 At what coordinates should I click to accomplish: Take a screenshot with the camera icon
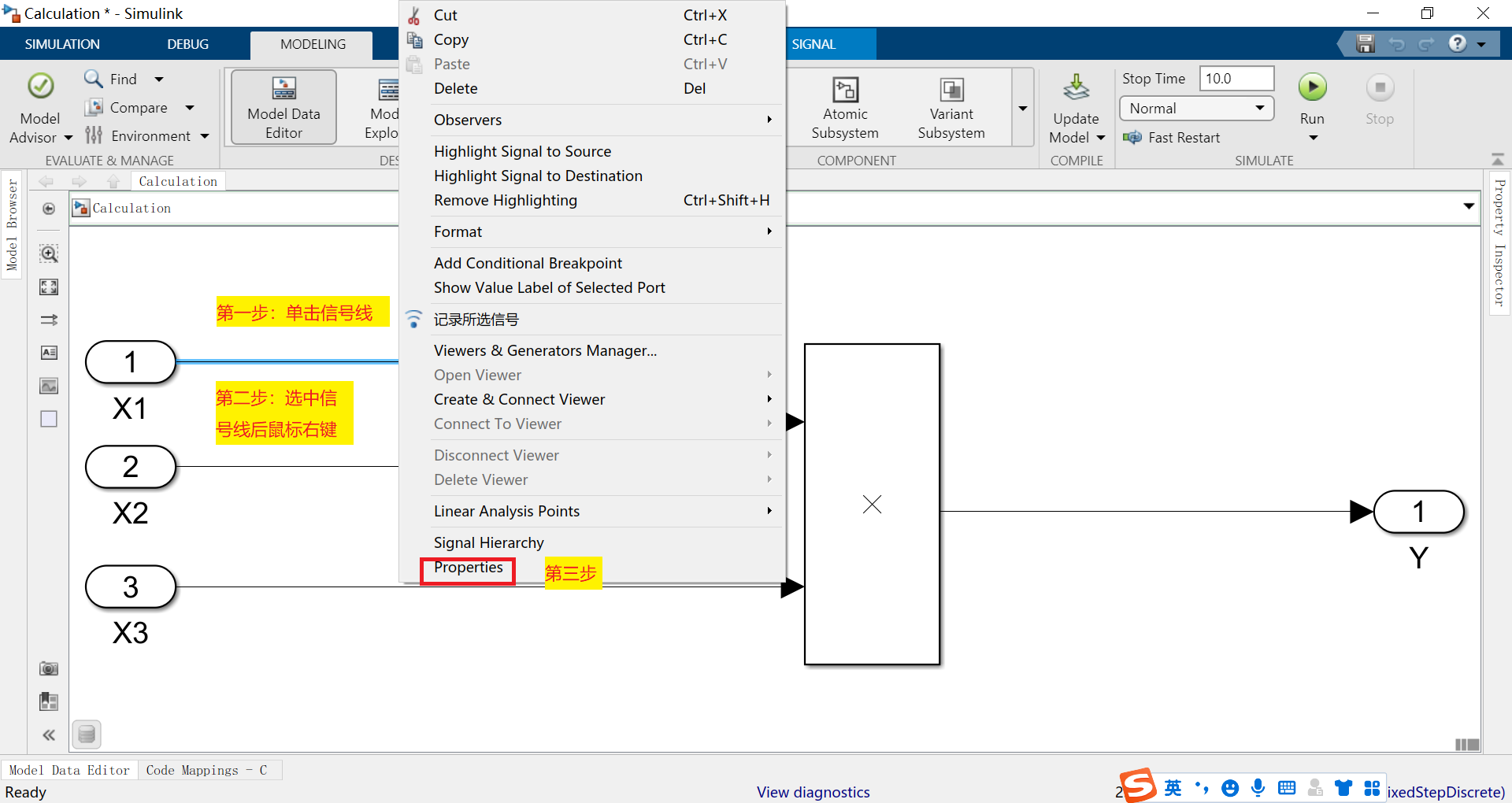(49, 668)
